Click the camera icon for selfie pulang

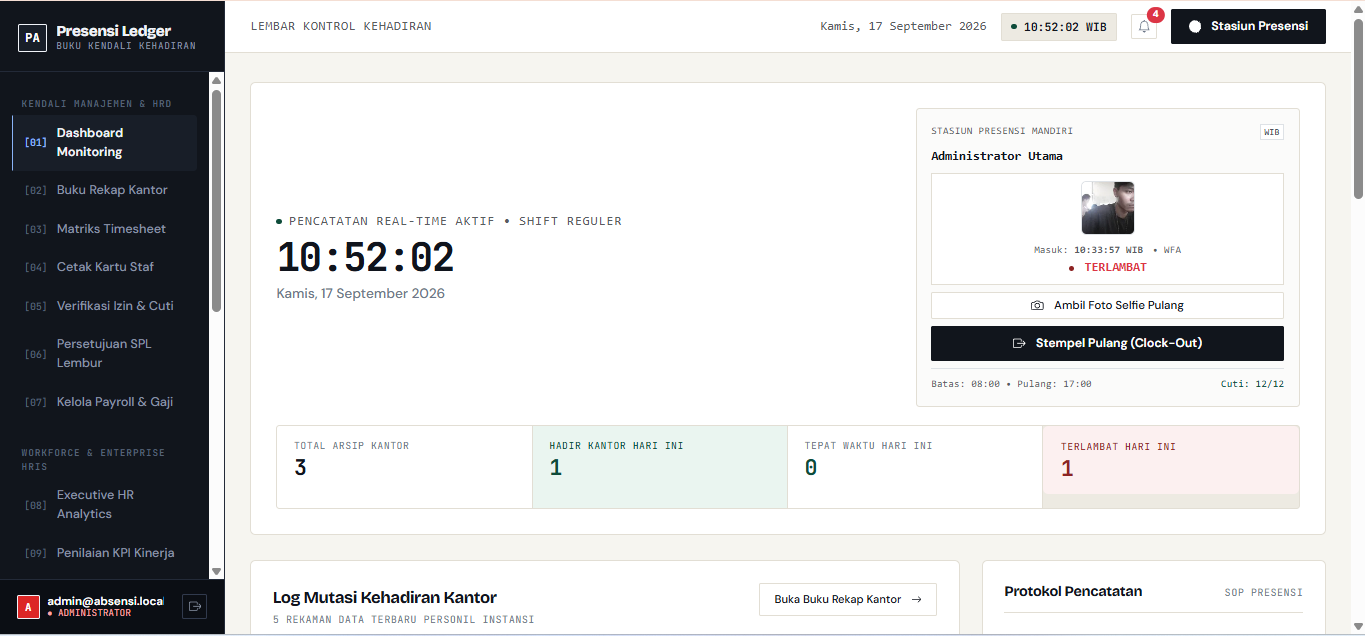(x=1038, y=306)
